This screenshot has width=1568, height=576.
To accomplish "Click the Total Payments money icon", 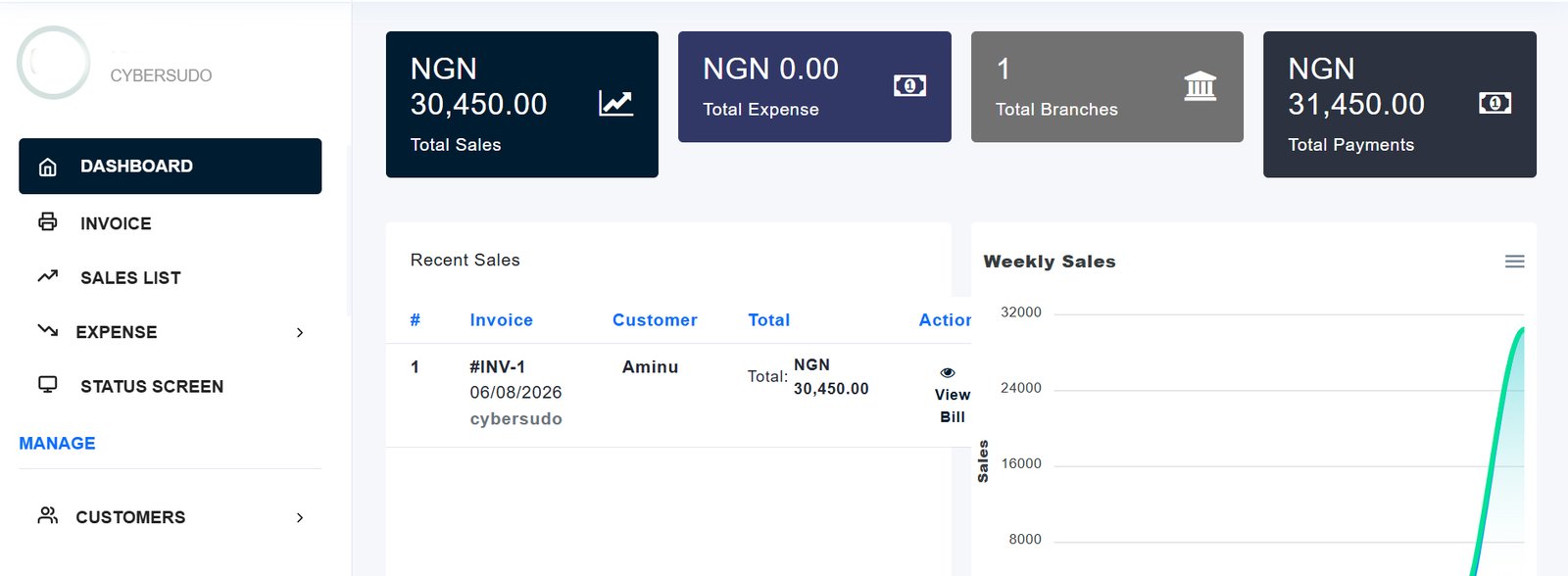I will (x=1494, y=103).
